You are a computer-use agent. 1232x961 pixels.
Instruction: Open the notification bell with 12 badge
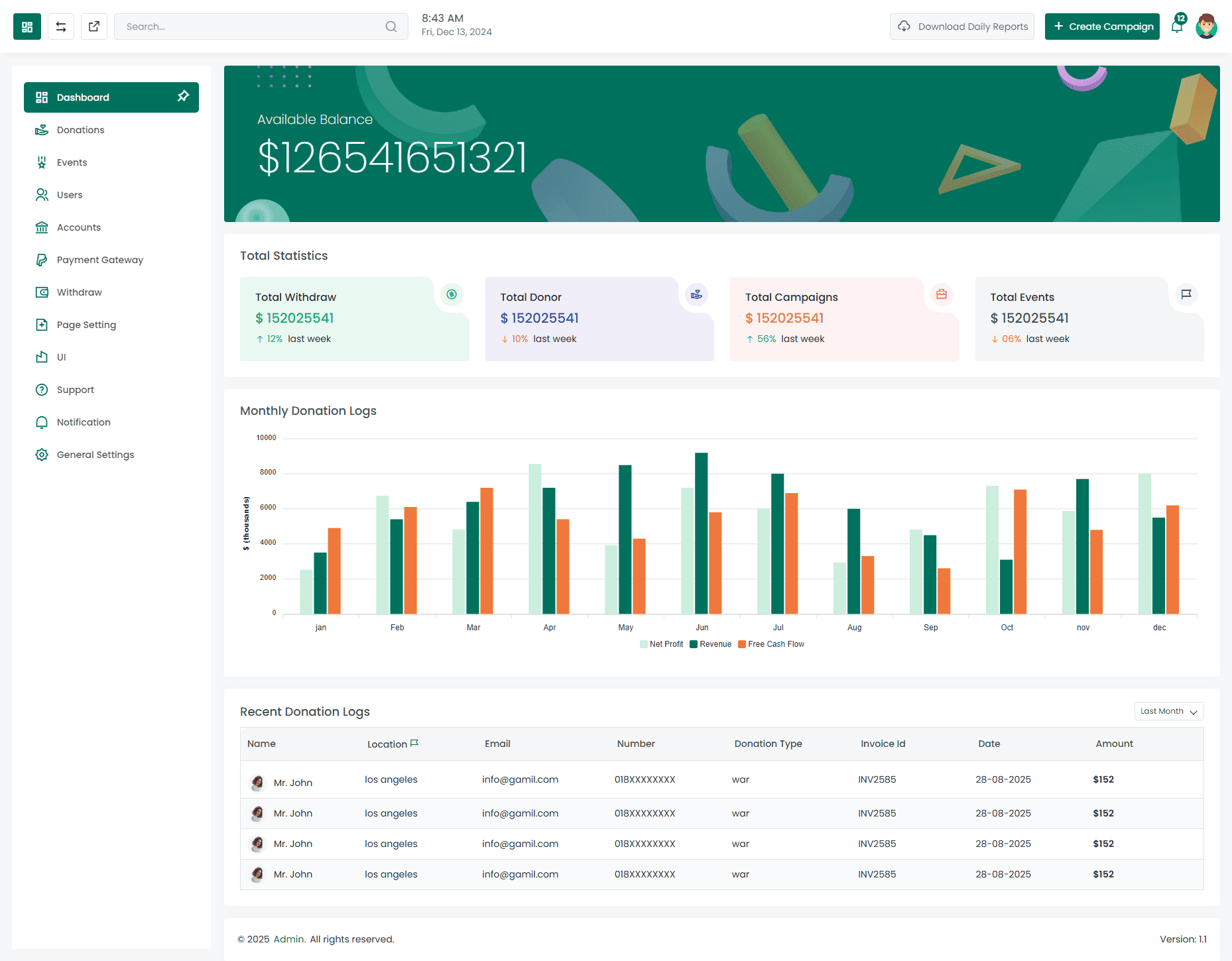coord(1177,26)
